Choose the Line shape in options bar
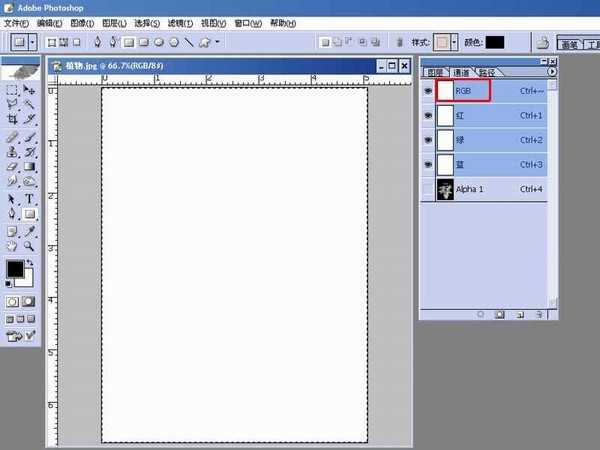The height and width of the screenshot is (450, 600). (x=189, y=42)
